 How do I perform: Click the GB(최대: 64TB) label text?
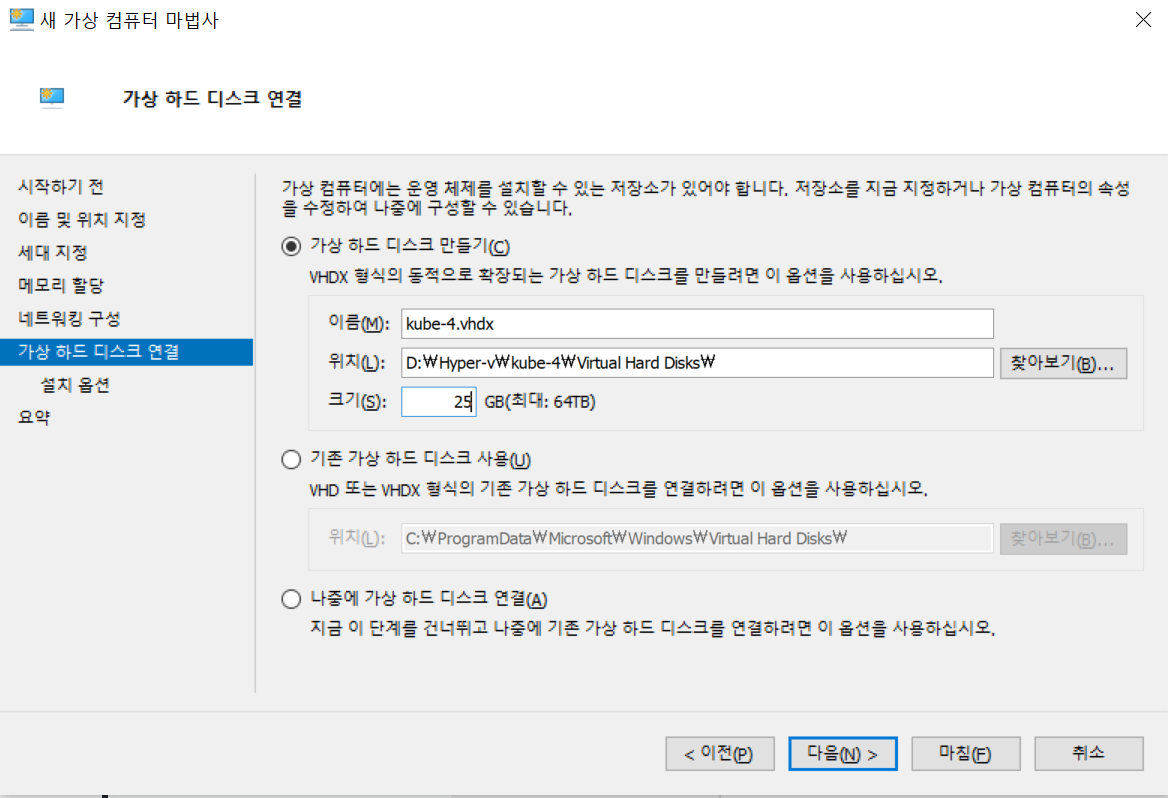(540, 402)
